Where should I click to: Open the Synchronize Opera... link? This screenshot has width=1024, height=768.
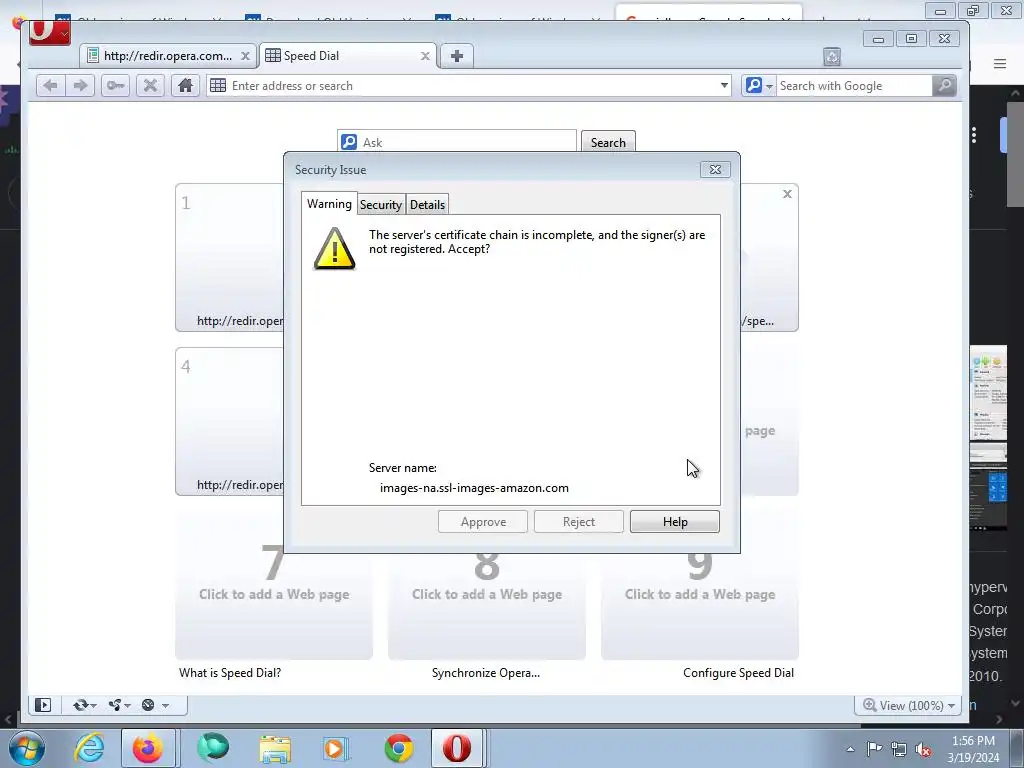tap(486, 673)
